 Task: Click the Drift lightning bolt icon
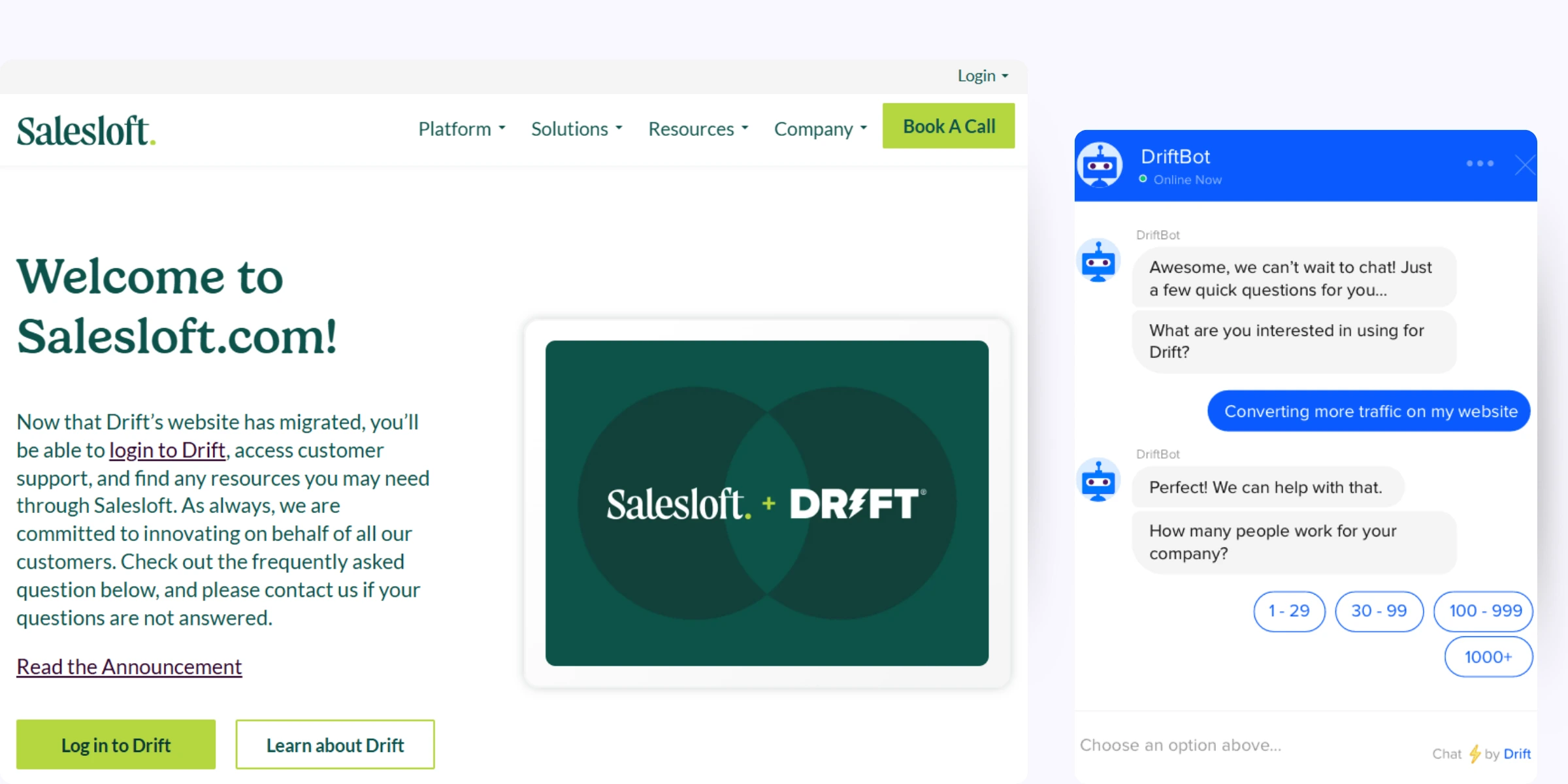1475,754
